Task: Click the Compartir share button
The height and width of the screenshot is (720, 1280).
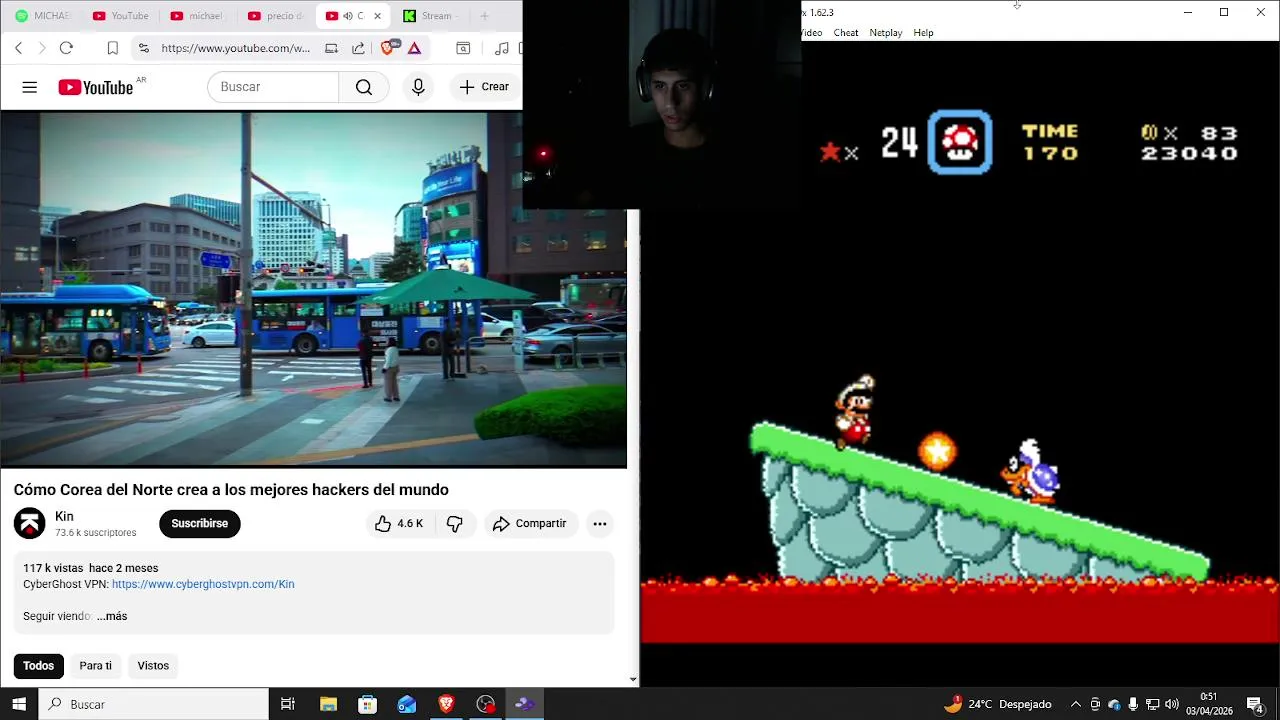Action: (x=530, y=523)
